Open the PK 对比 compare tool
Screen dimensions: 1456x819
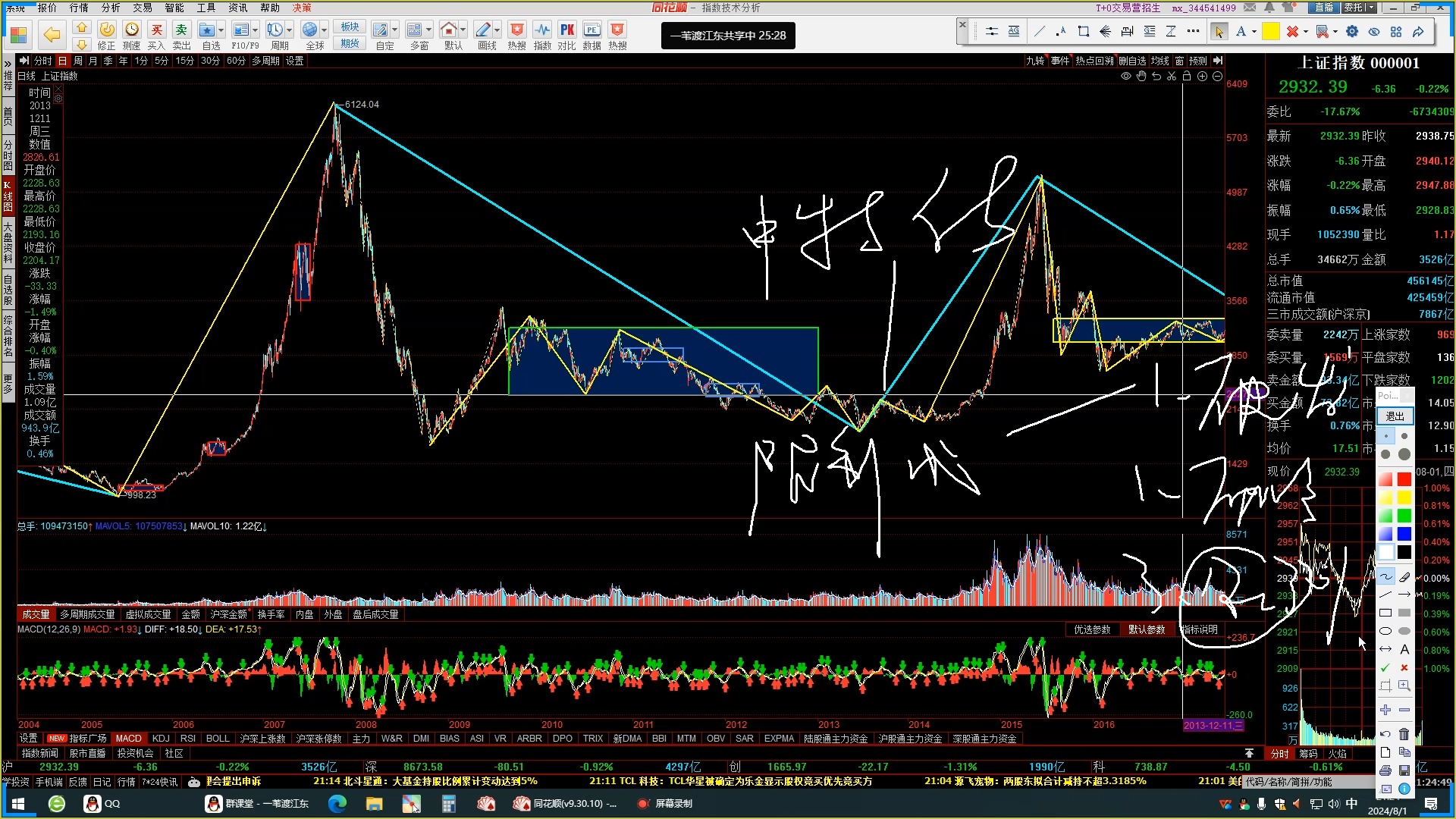(567, 35)
